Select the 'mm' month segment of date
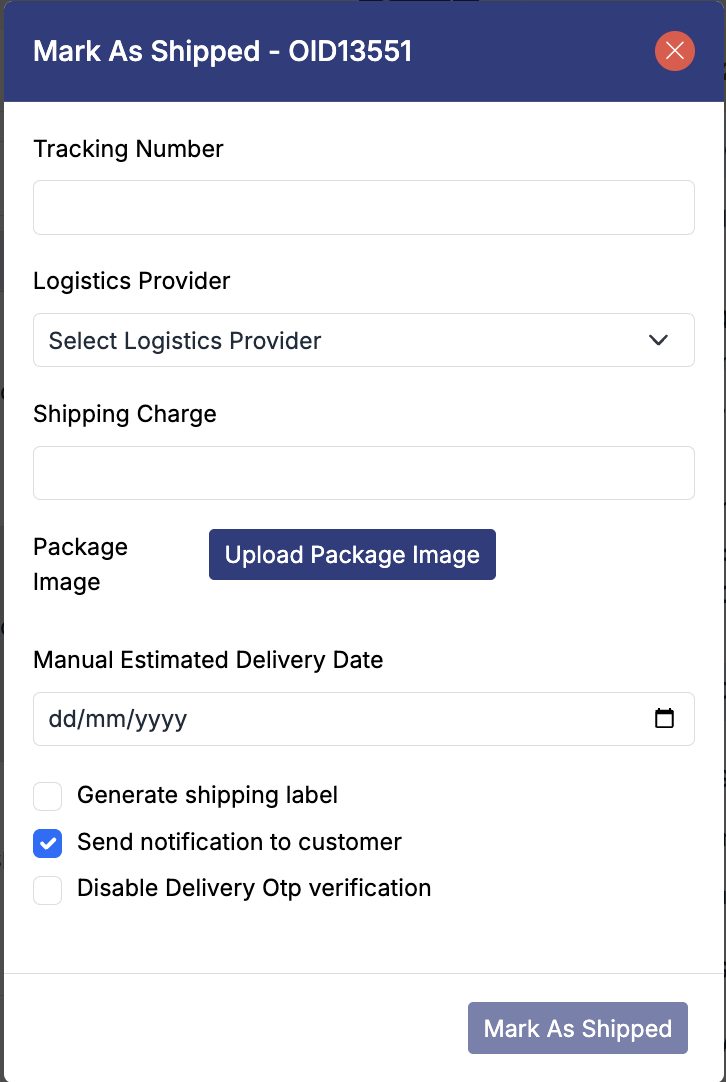Screen dimensions: 726x1082 [x=102, y=719]
